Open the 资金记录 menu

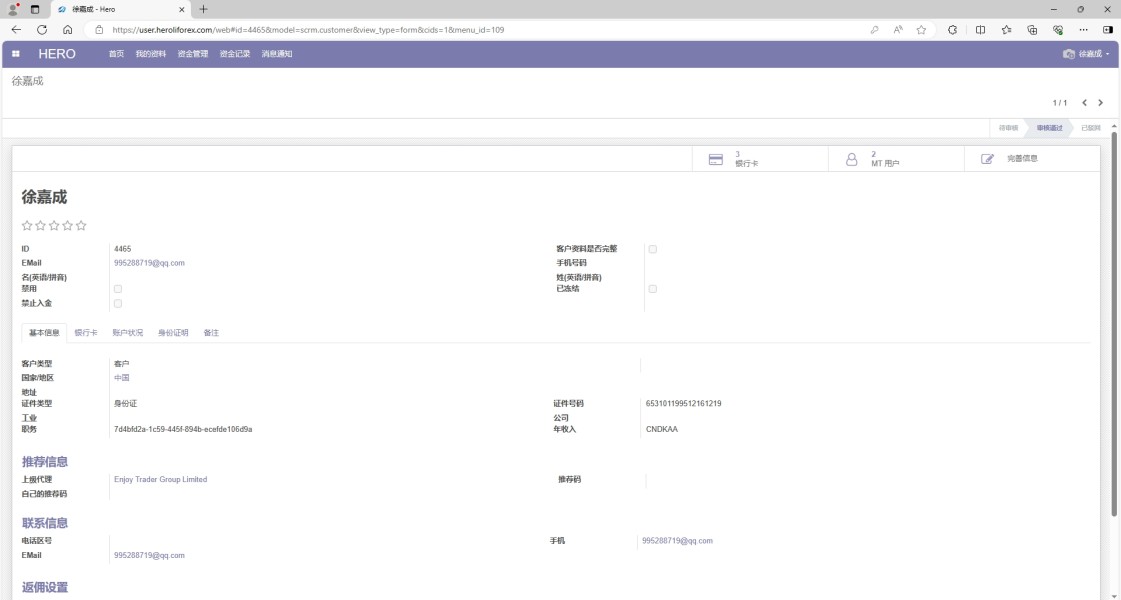[234, 54]
